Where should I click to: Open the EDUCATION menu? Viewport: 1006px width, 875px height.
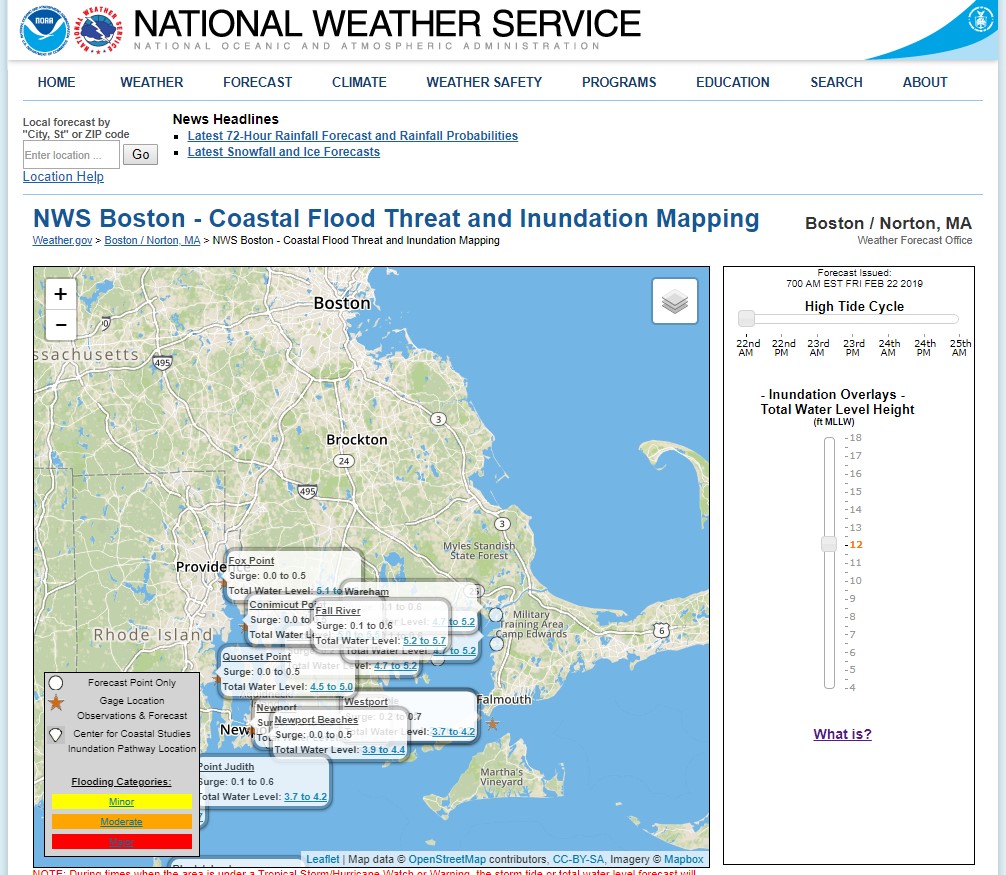coord(733,82)
